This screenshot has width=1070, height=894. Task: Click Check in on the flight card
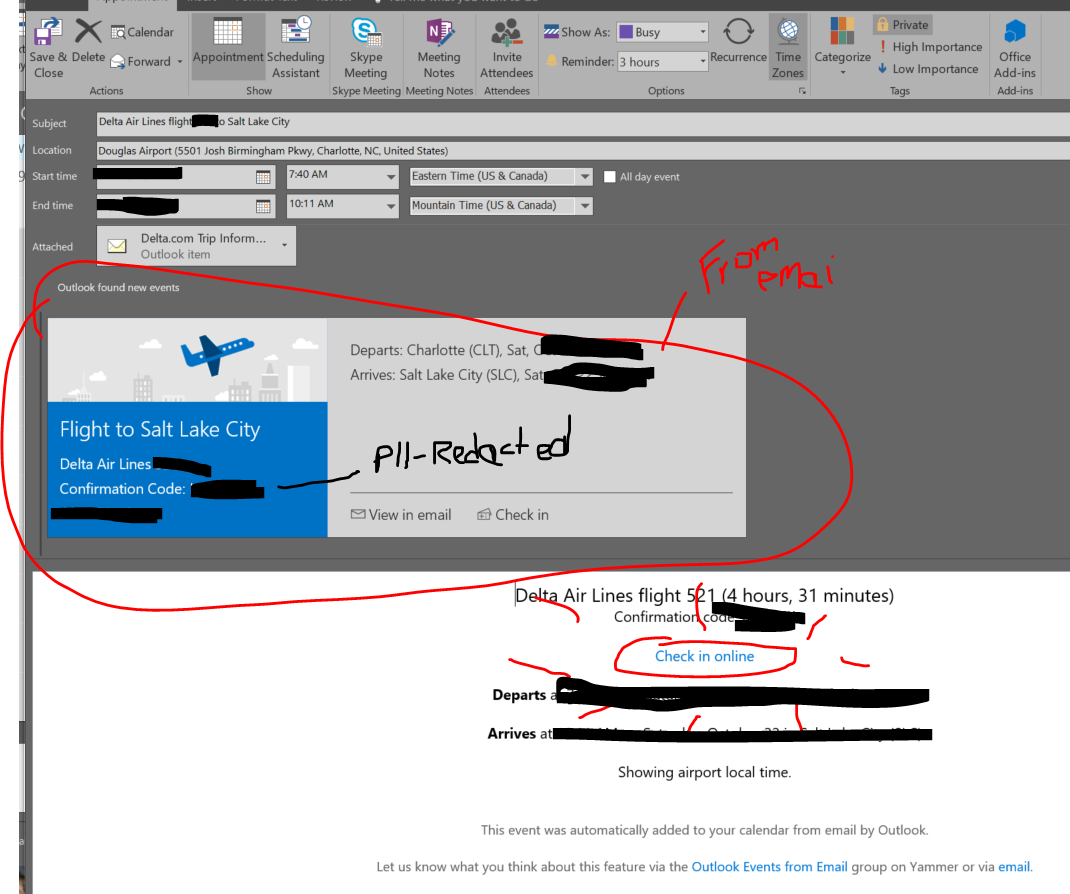click(x=512, y=515)
